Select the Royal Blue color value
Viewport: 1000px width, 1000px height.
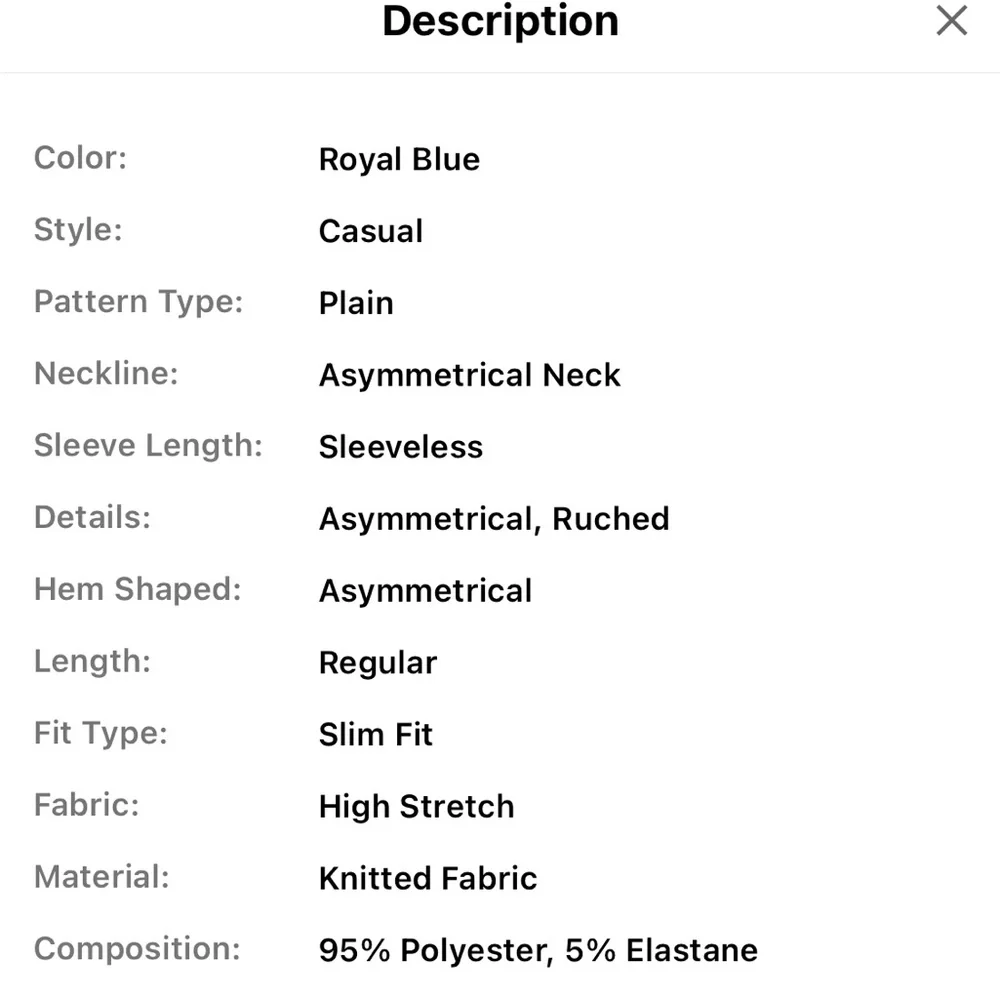click(399, 160)
